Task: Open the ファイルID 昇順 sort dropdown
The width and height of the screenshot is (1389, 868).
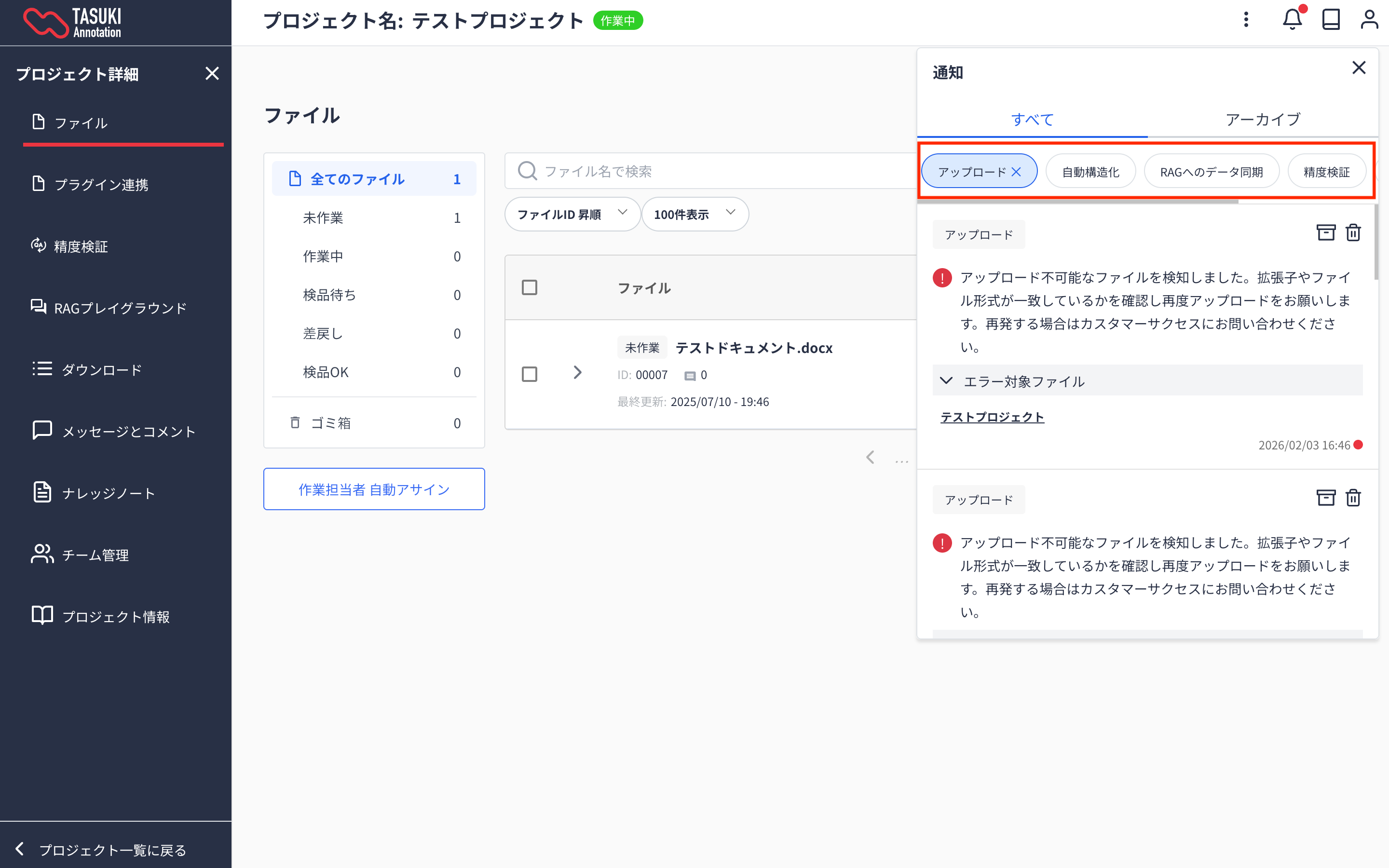Action: point(572,214)
